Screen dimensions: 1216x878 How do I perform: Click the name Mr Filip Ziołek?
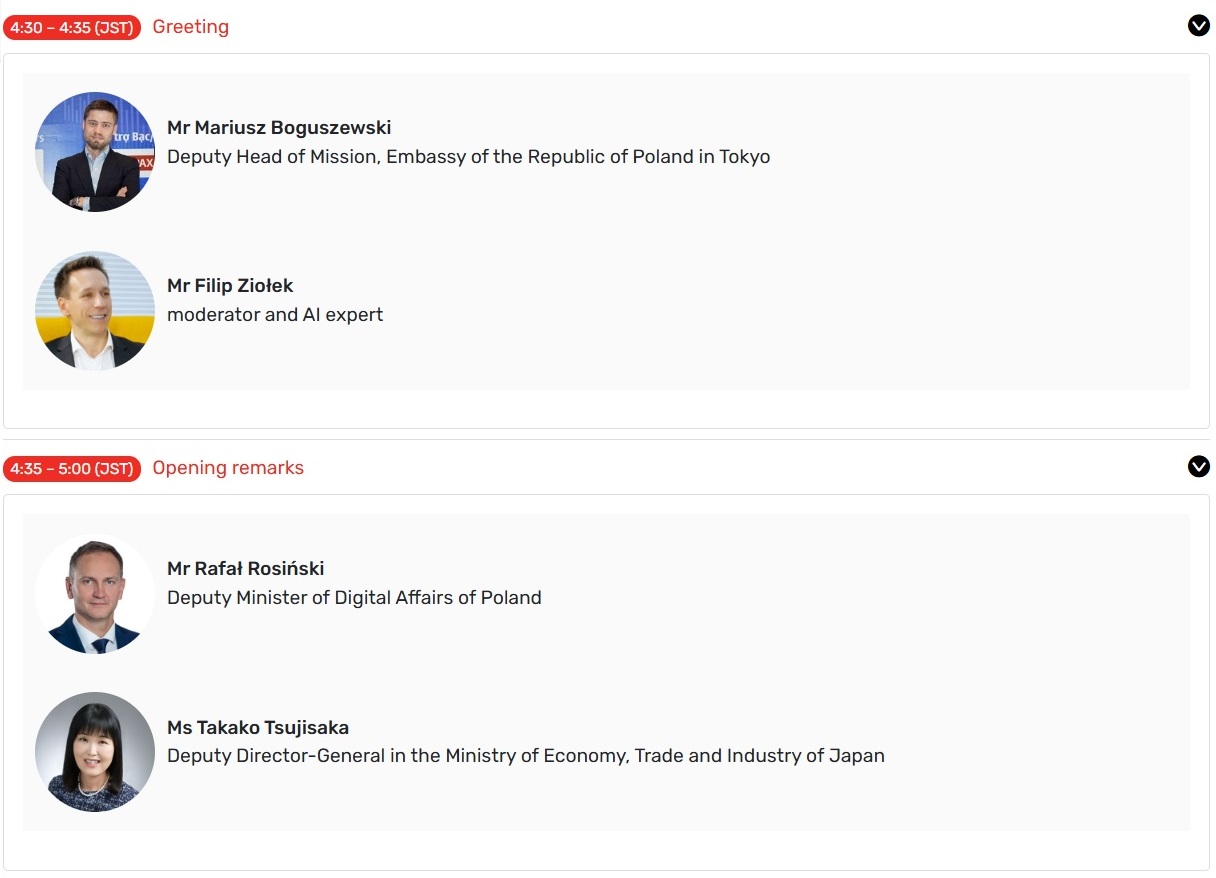click(230, 286)
